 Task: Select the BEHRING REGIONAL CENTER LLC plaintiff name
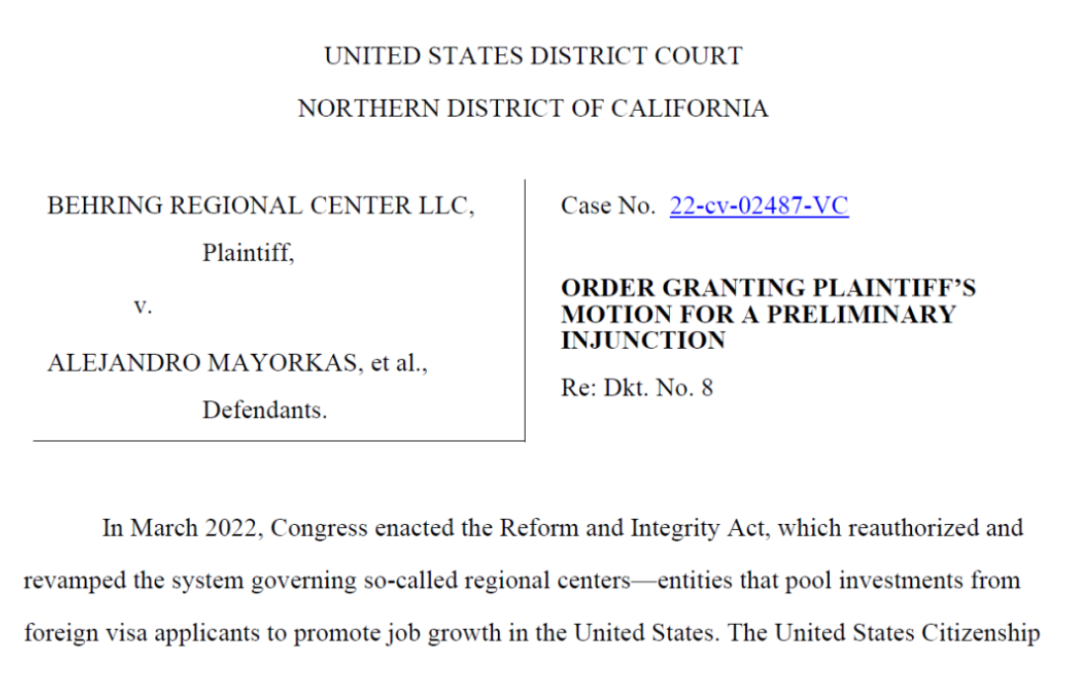tap(258, 205)
